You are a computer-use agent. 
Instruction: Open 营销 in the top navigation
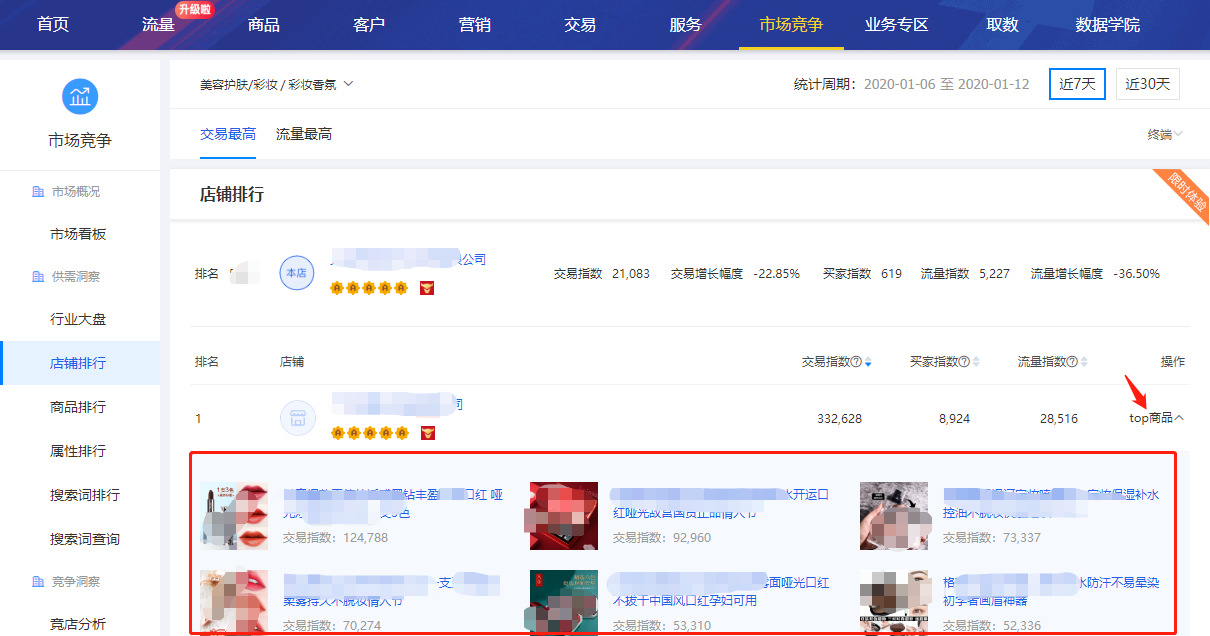pos(475,25)
